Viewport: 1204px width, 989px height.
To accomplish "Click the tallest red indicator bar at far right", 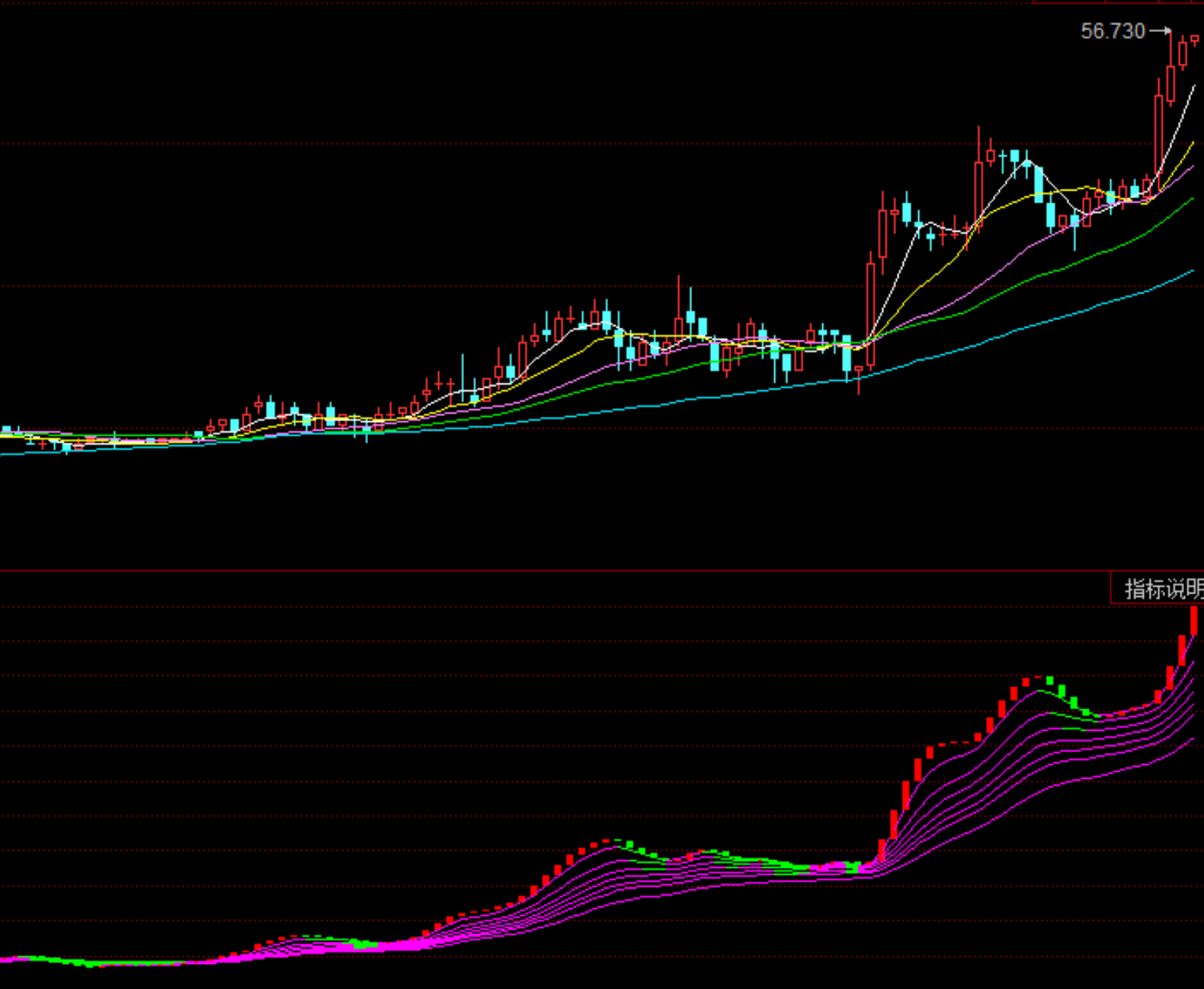I will click(x=1193, y=620).
